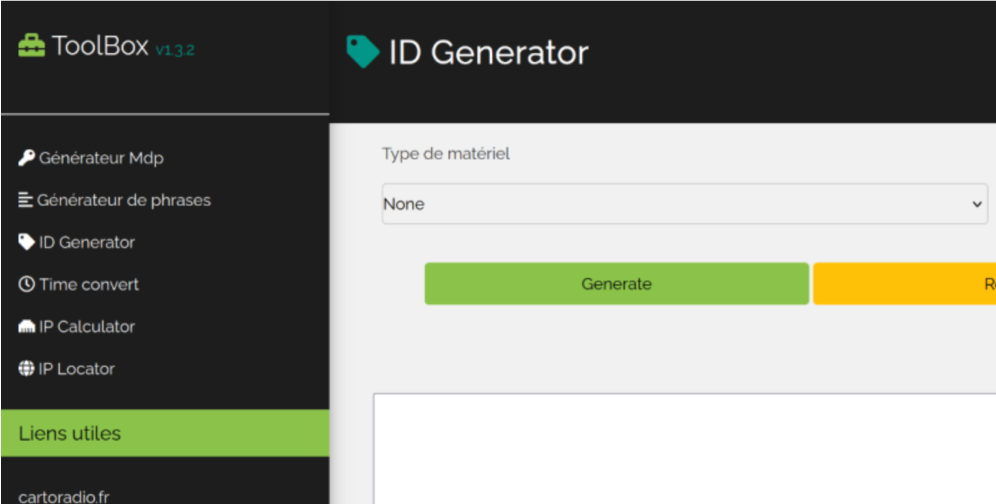
Task: Click the tag icon in the sidebar
Action: [x=27, y=242]
